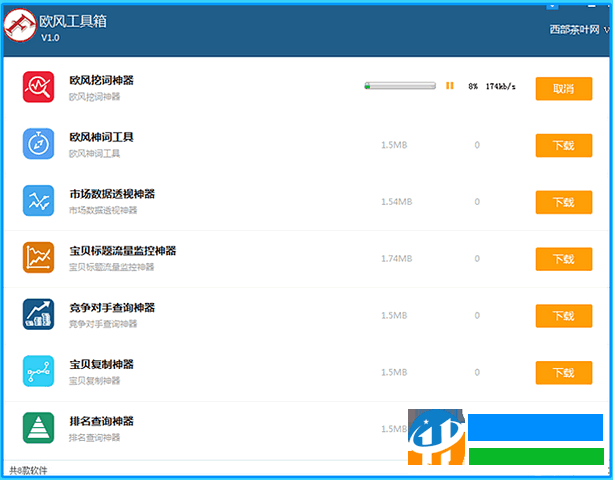The height and width of the screenshot is (480, 613).
Task: Click the 欧风工具箱 logo icon
Action: tap(20, 25)
